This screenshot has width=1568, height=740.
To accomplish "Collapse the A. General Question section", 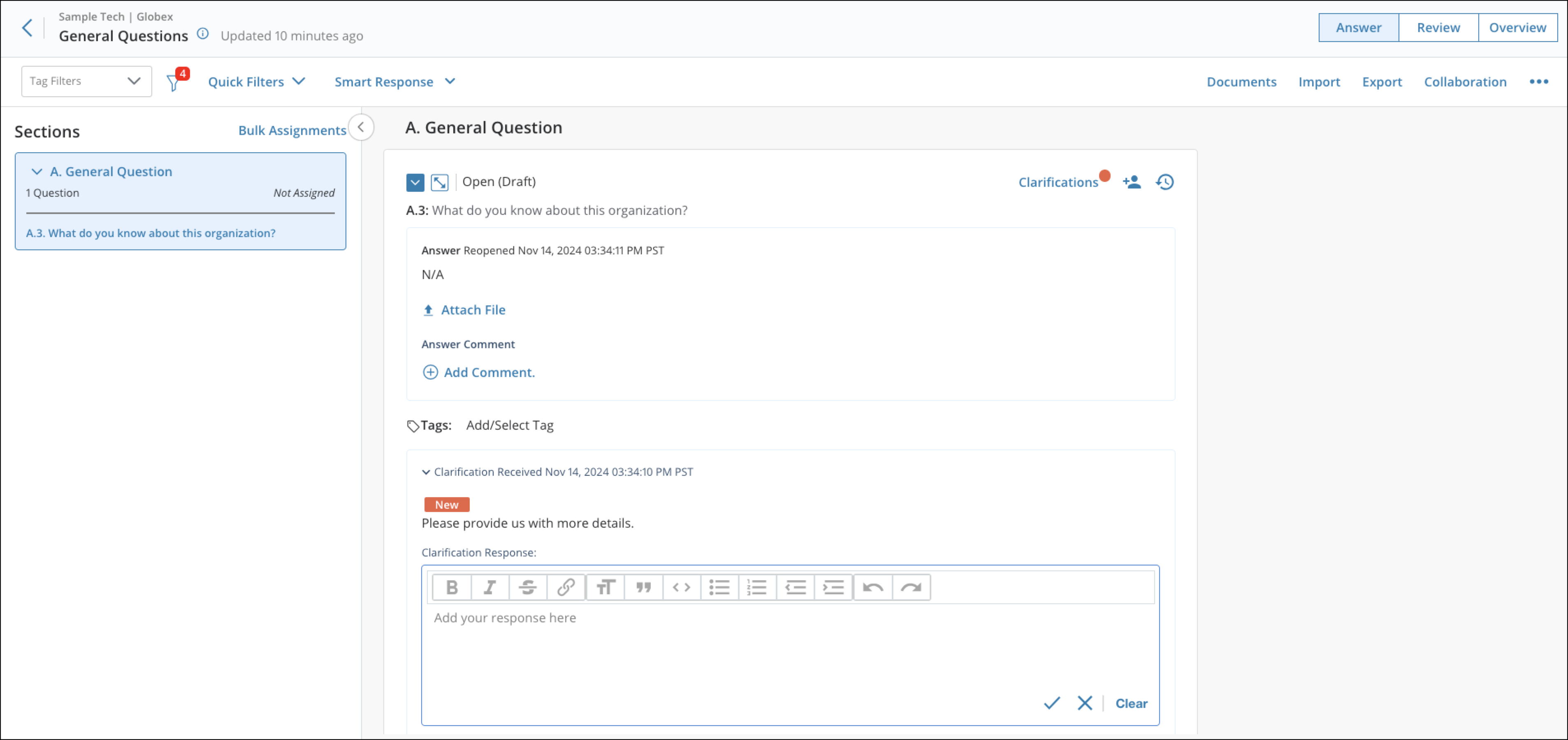I will pyautogui.click(x=37, y=172).
